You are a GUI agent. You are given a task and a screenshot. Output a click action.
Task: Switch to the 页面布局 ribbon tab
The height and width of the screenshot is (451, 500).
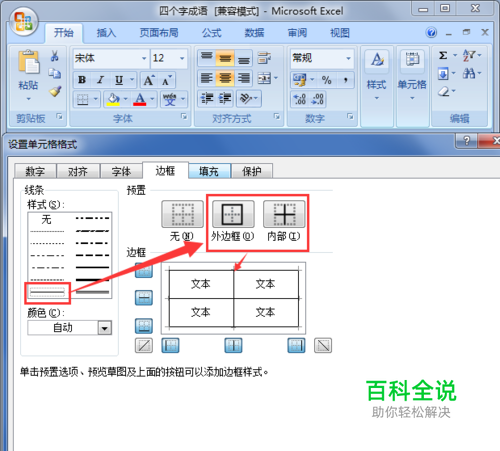(159, 33)
